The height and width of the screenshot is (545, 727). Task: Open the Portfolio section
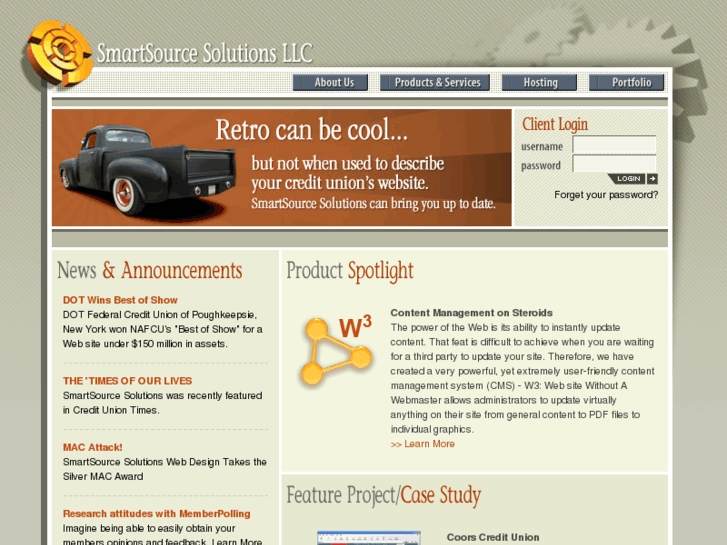coord(626,83)
